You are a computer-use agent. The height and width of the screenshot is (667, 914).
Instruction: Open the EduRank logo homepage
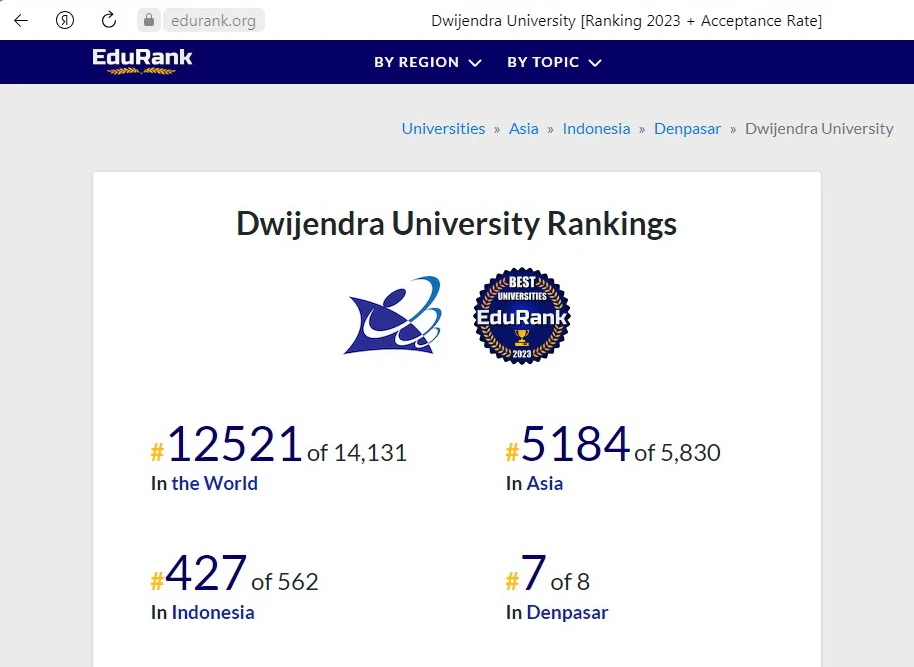(x=142, y=61)
